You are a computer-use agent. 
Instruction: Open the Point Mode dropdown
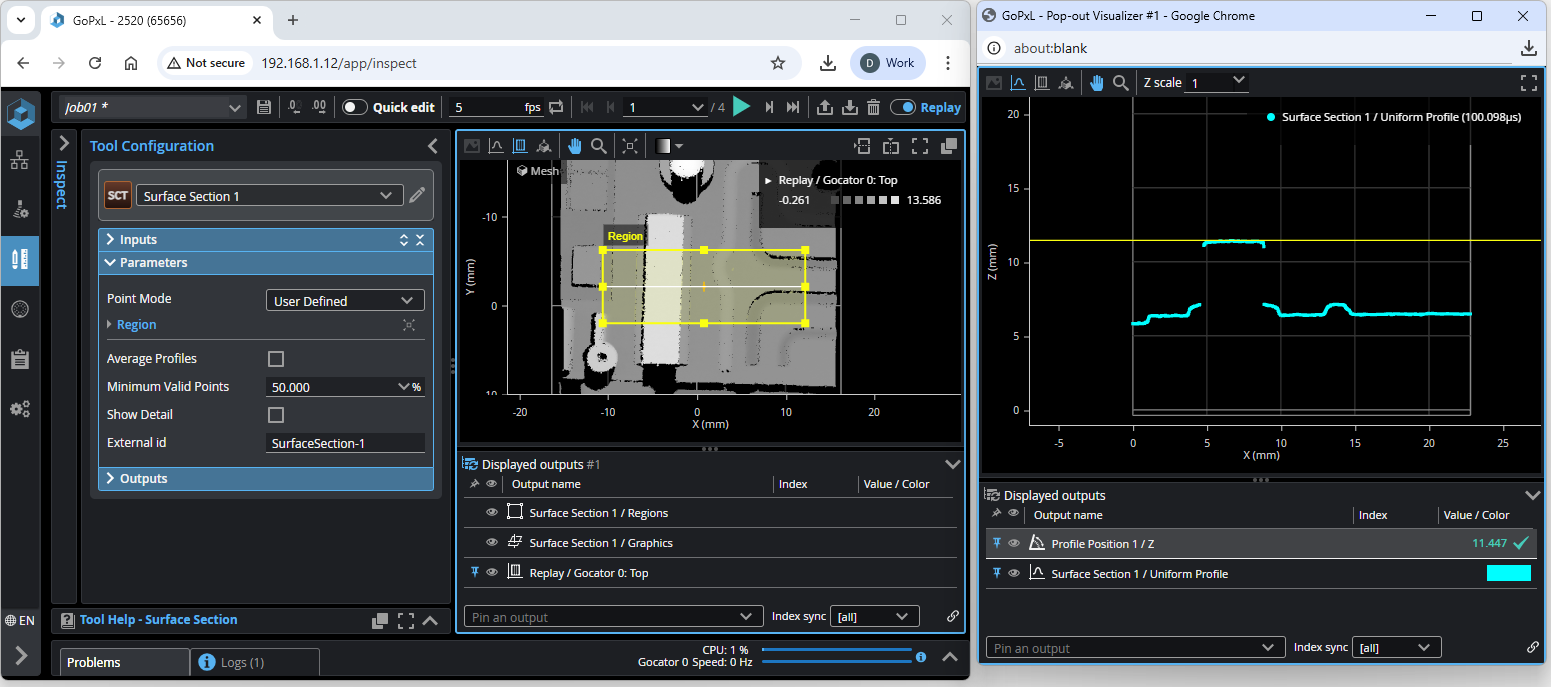345,301
